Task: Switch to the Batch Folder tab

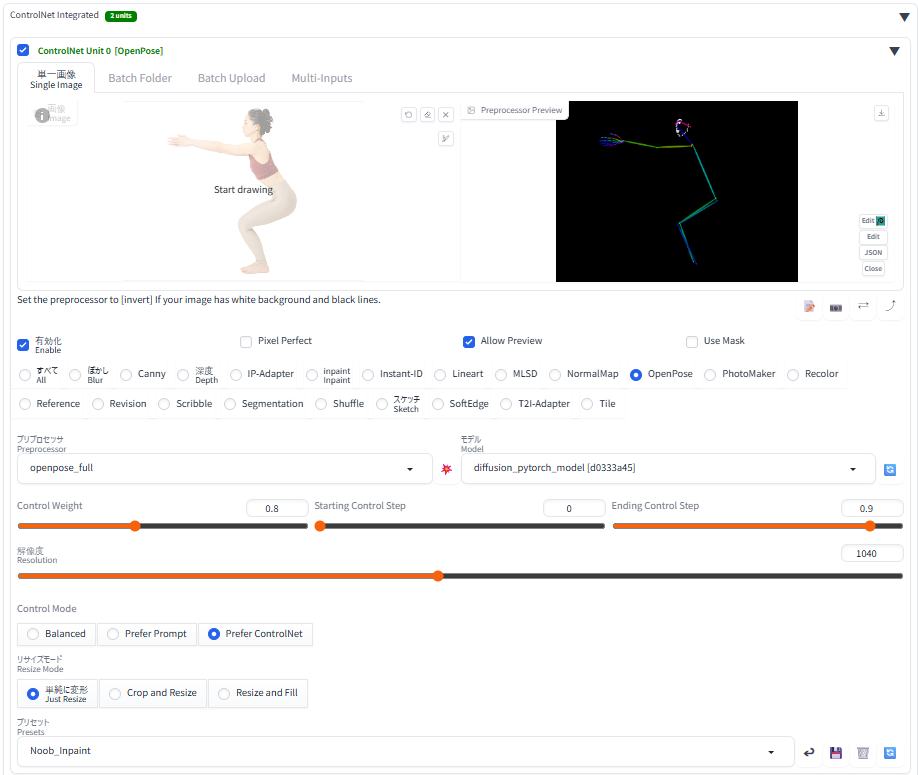Action: pos(140,78)
